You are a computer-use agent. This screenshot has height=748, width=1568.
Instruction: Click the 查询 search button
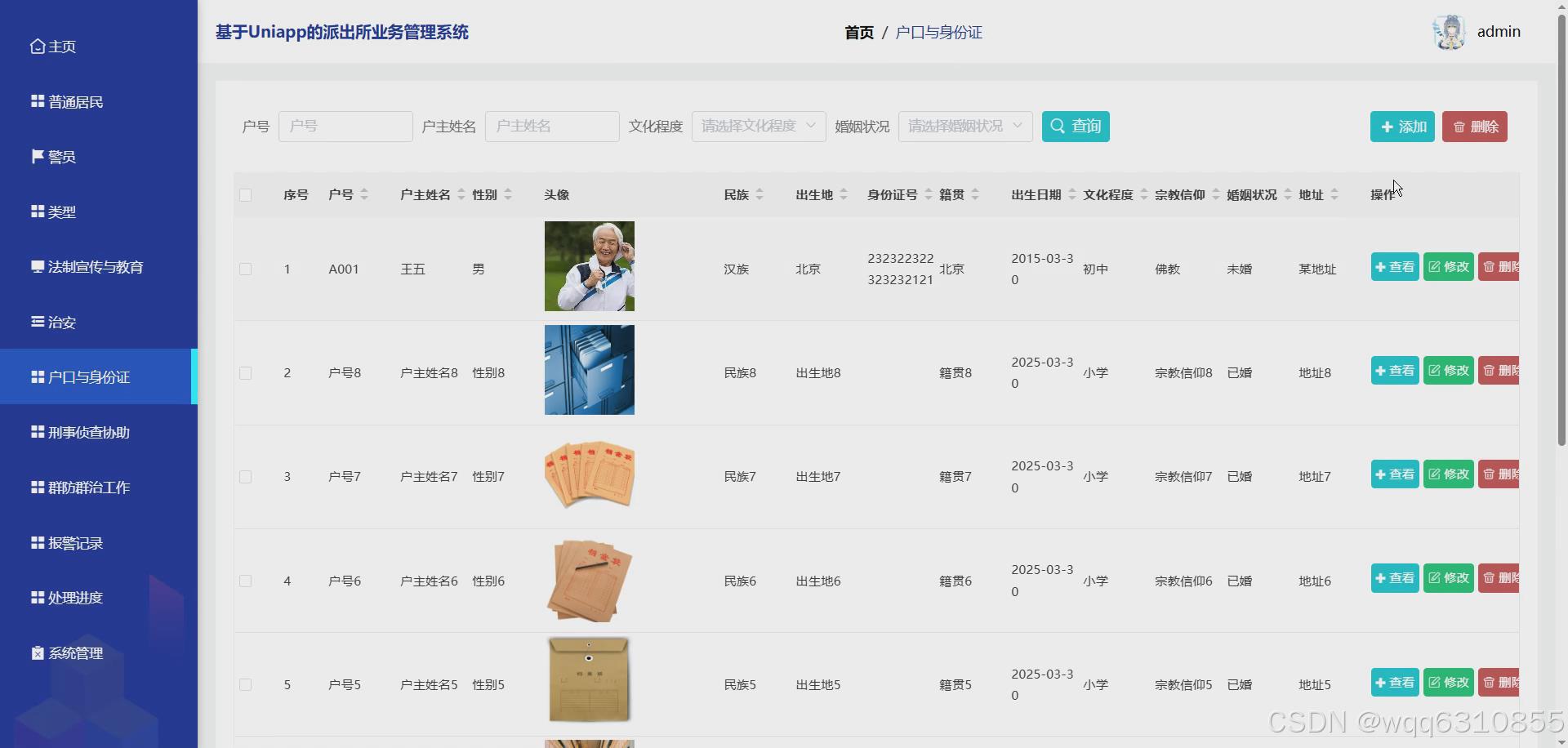1076,127
